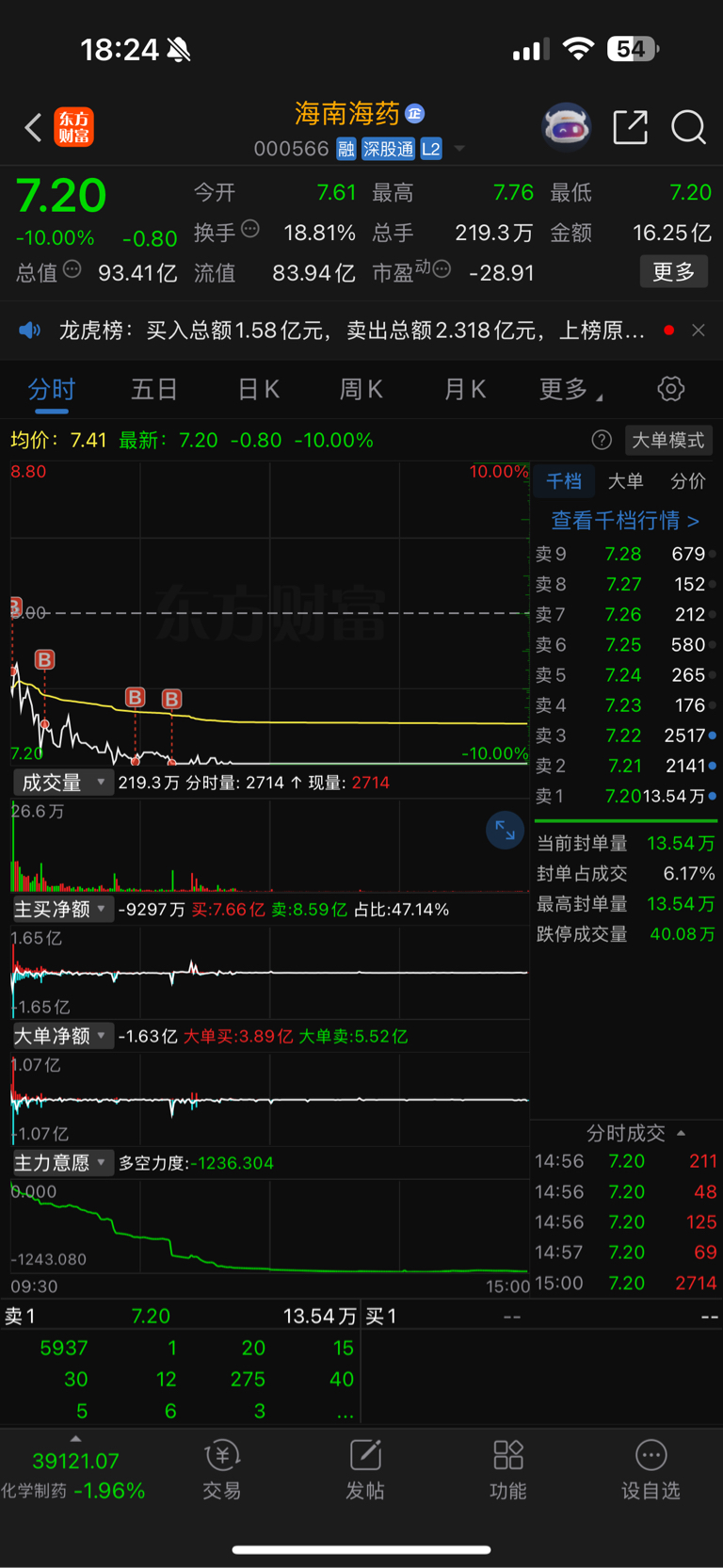The height and width of the screenshot is (1568, 723).
Task: Open the 主力意愿 indicator dropdown
Action: pos(62,1163)
